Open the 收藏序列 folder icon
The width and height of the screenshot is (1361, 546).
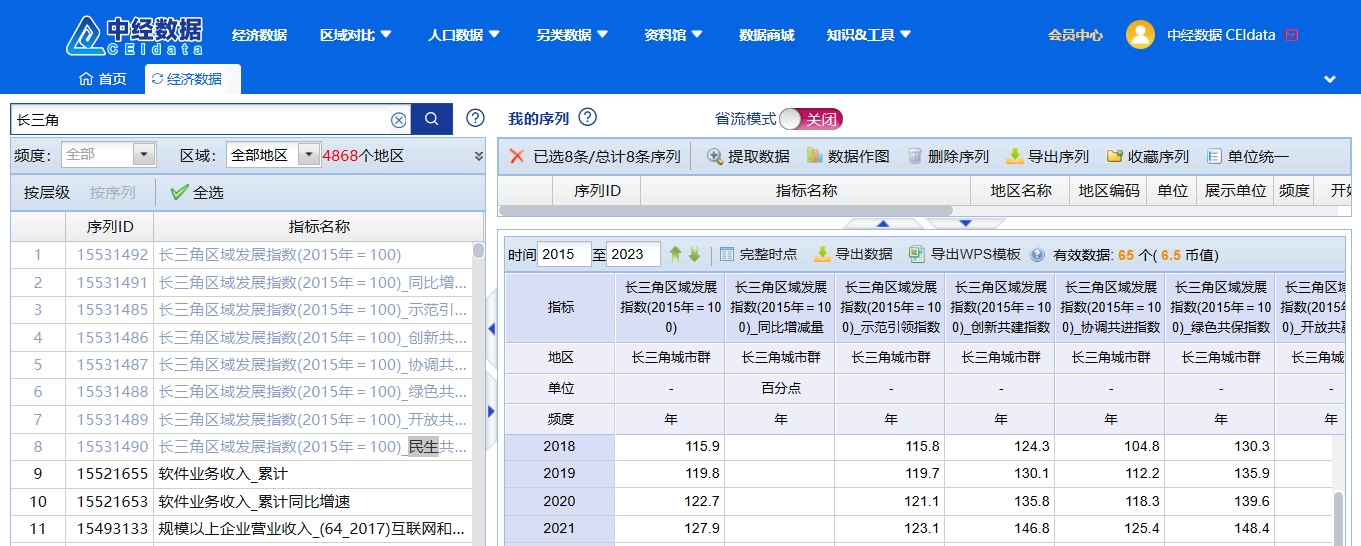tap(1115, 157)
